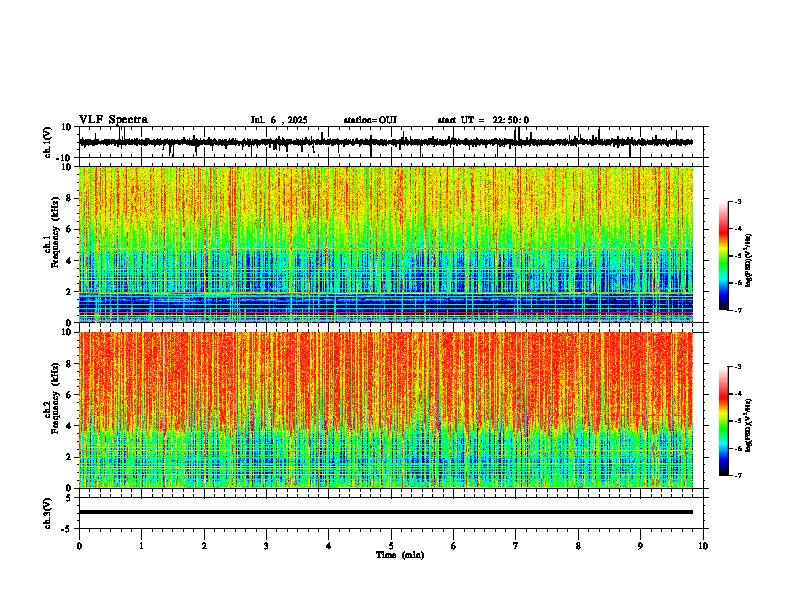Click the "7" tick on the time axis
792x612 pixels.
point(516,546)
